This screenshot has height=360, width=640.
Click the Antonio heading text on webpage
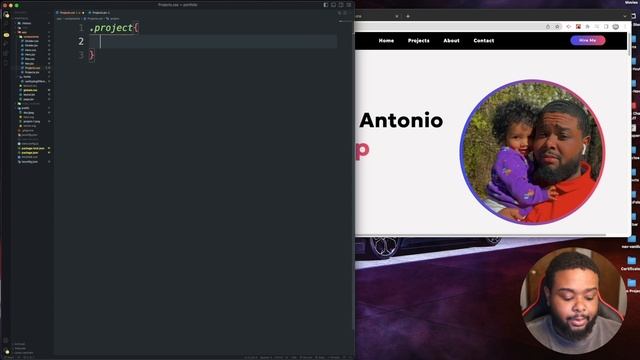click(x=401, y=120)
